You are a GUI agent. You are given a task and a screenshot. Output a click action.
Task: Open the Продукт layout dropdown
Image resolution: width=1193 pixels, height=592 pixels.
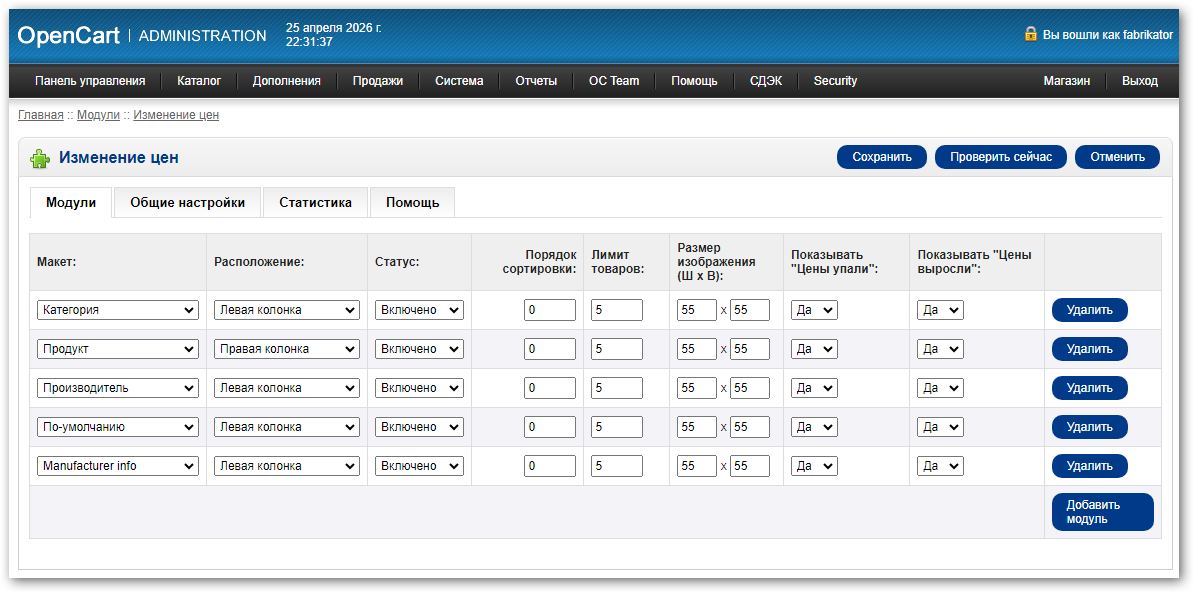[118, 349]
